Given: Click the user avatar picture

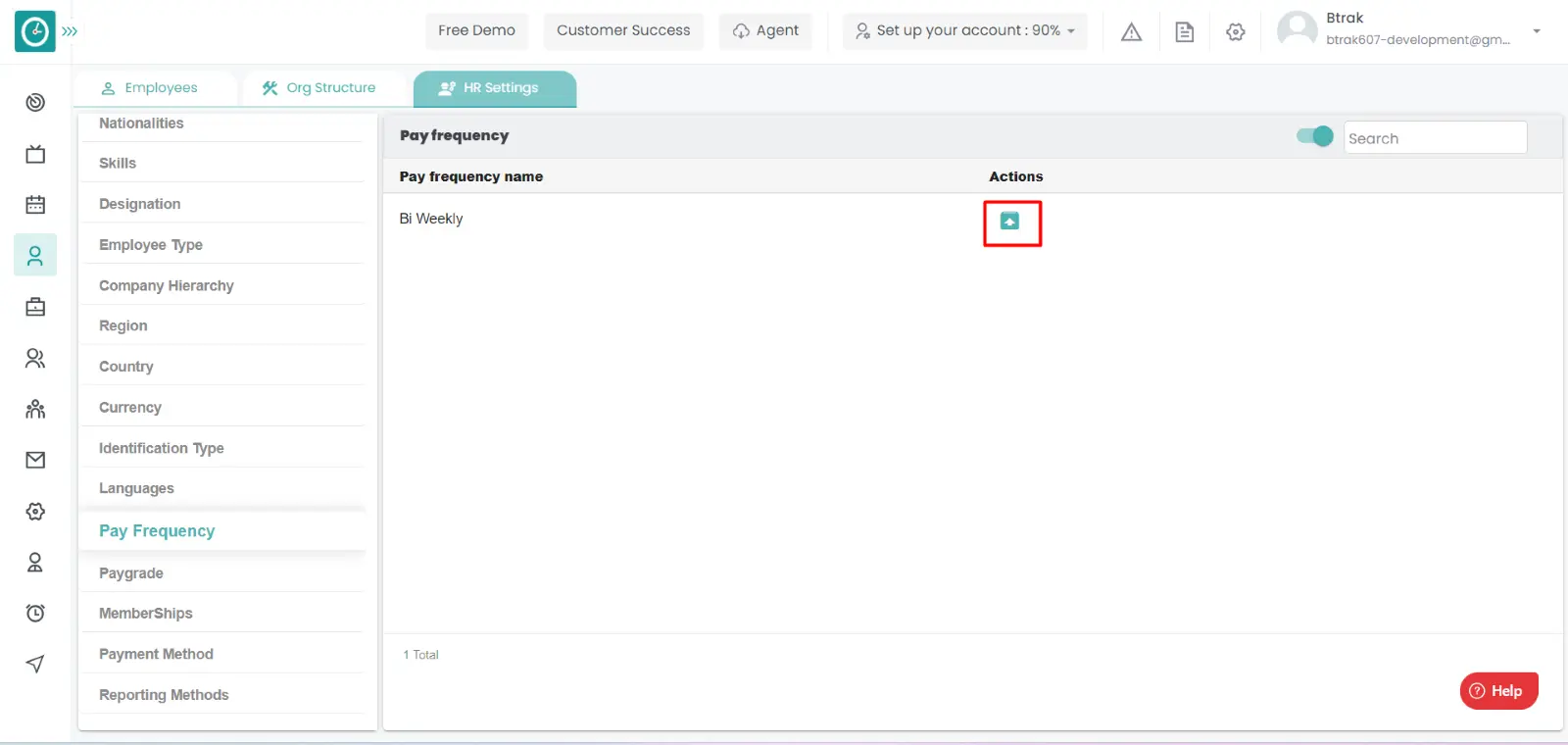Looking at the screenshot, I should 1298,29.
